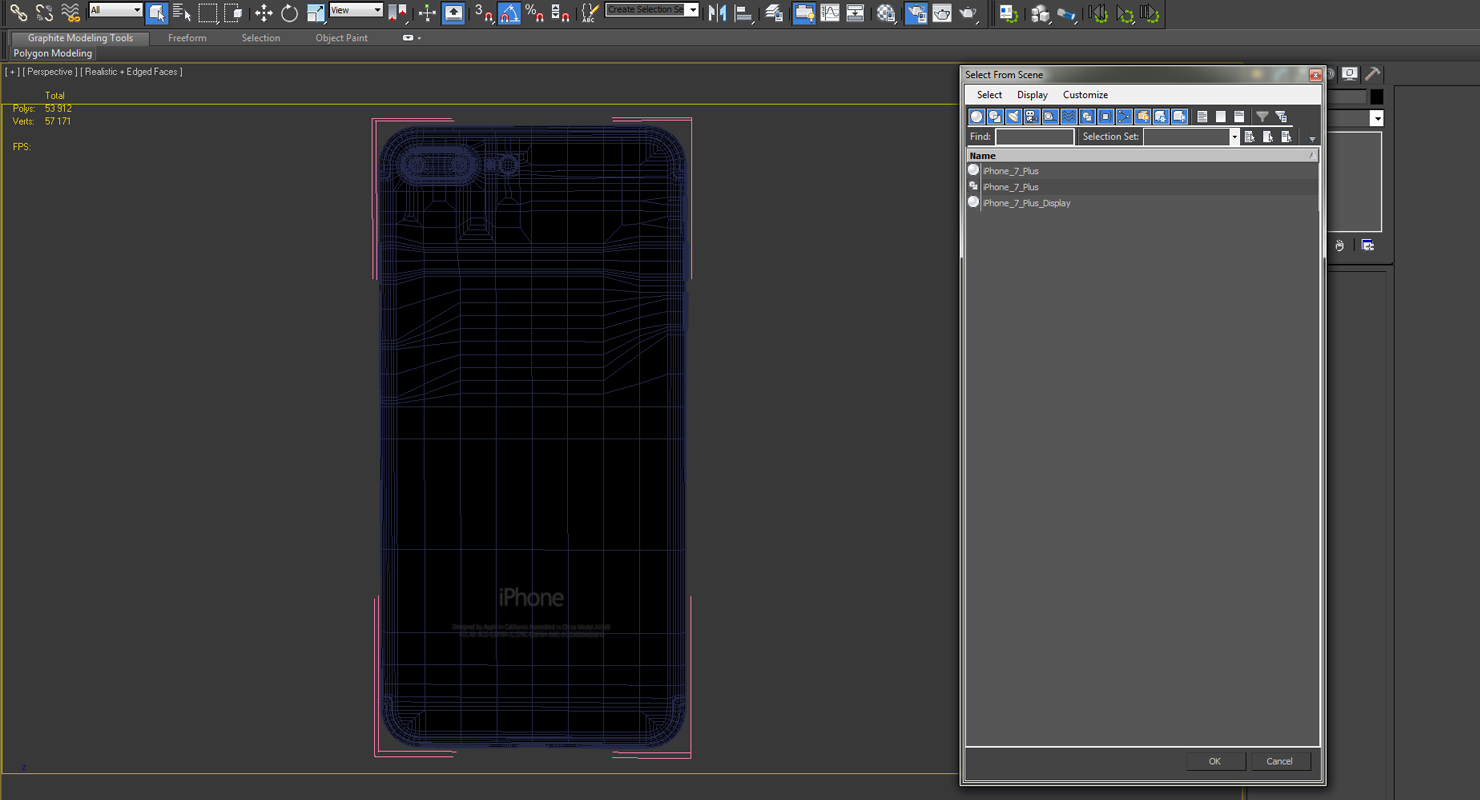Click OK in Select From Scene
Image resolution: width=1480 pixels, height=800 pixels.
[1215, 761]
